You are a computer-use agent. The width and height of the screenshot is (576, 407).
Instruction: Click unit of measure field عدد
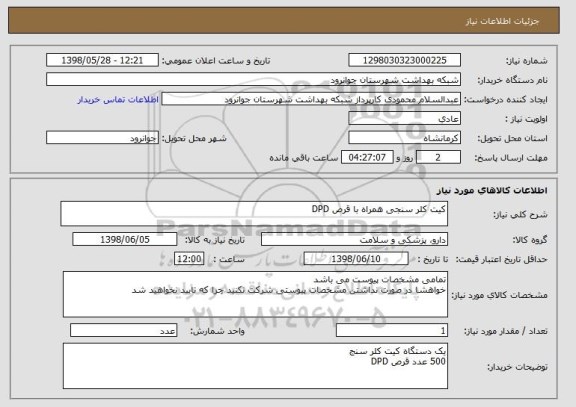point(123,331)
